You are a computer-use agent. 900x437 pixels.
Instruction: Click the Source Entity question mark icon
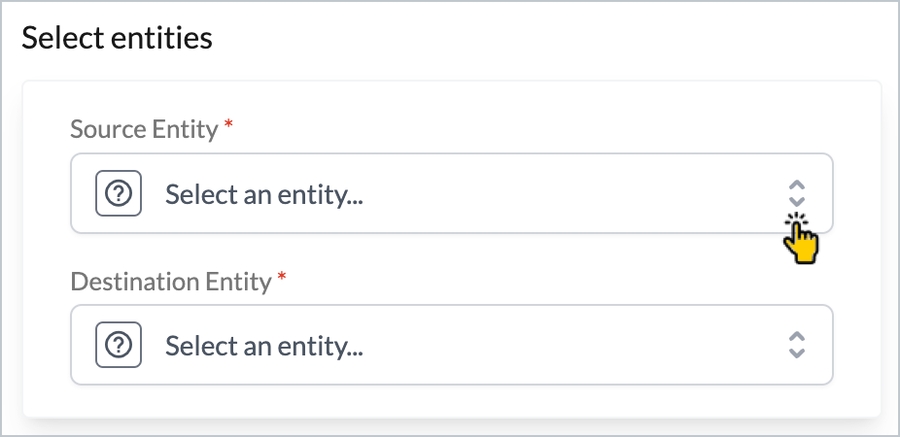point(118,193)
